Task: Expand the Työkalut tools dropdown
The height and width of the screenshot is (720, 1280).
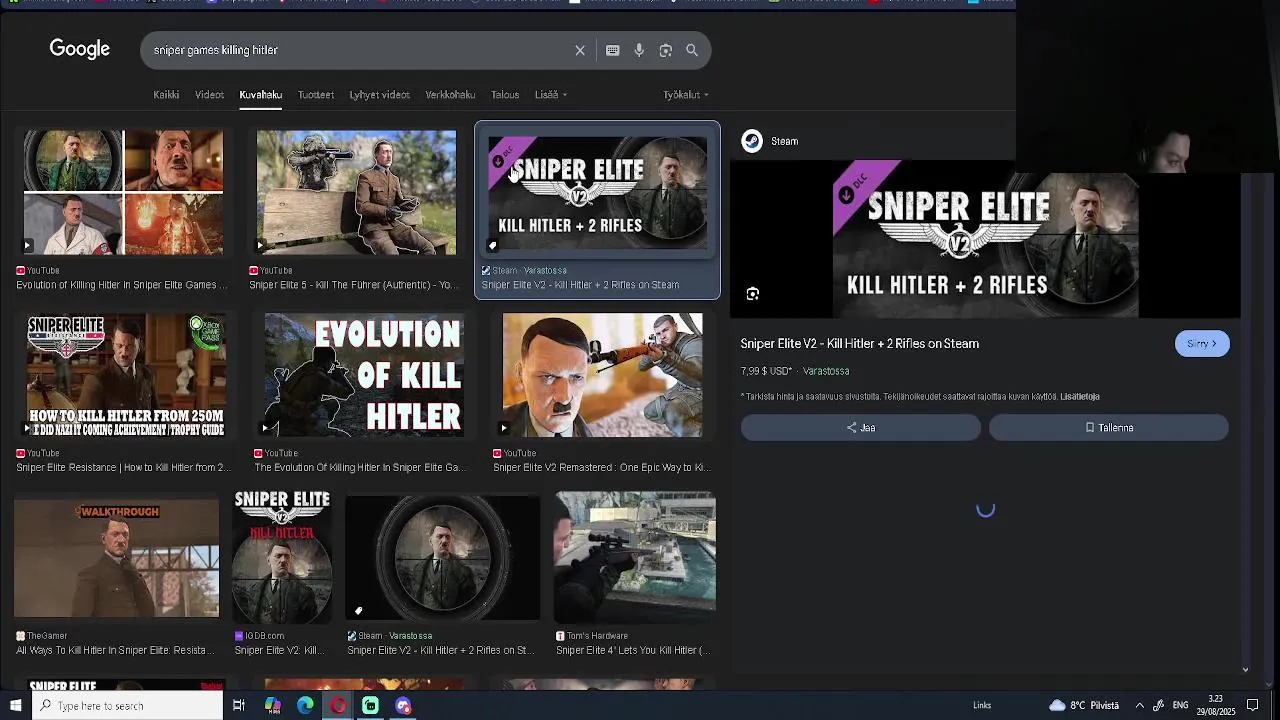Action: click(686, 95)
